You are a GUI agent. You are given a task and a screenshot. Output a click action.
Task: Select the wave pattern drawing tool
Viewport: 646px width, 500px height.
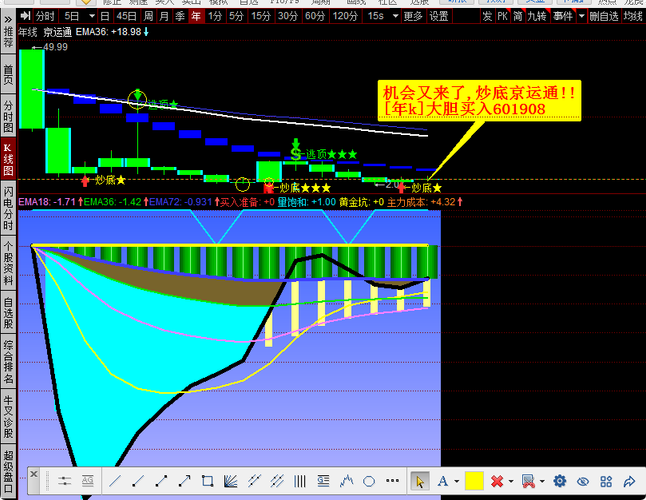(x=346, y=481)
